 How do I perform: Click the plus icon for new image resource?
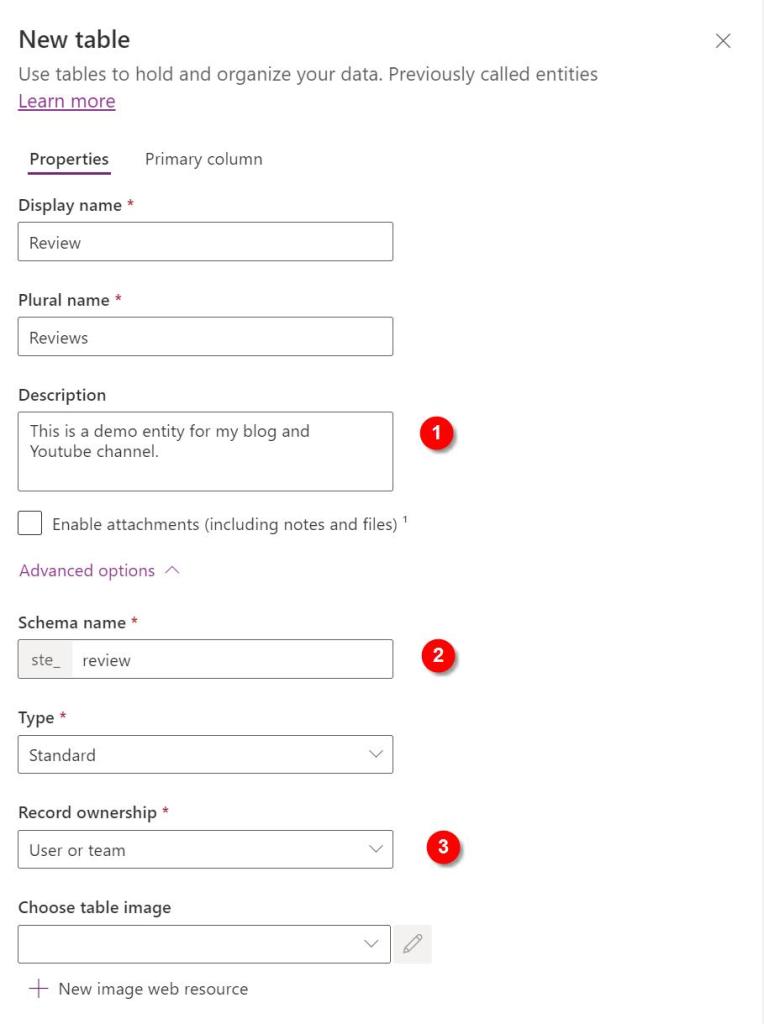coord(38,989)
